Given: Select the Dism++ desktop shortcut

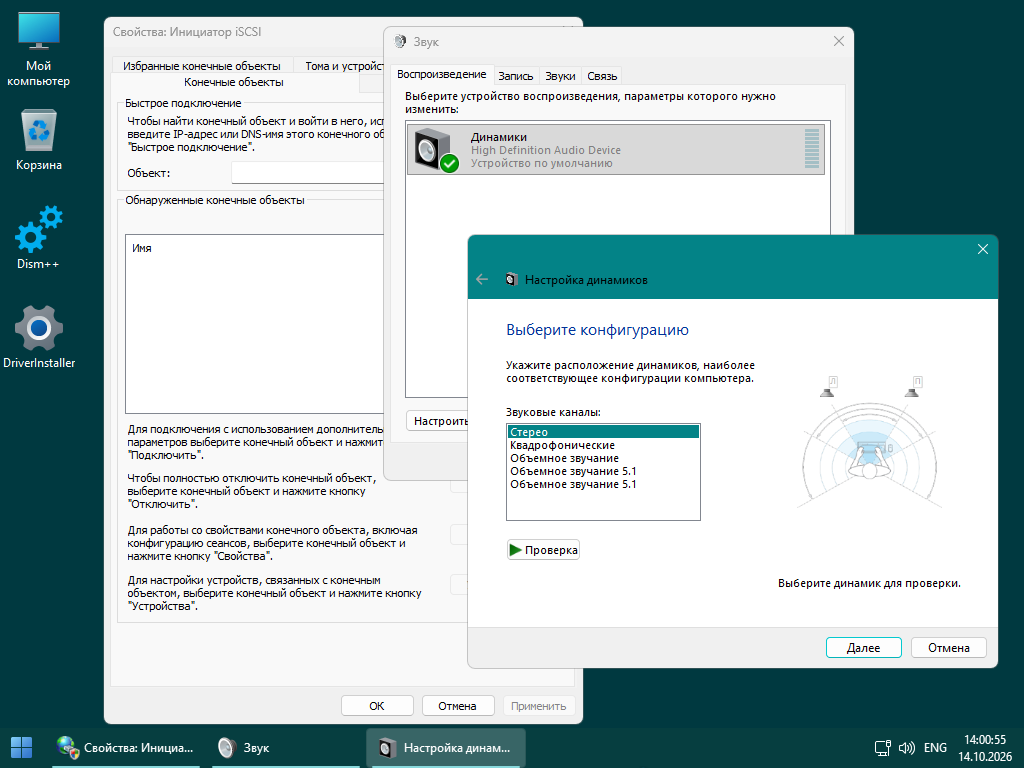Looking at the screenshot, I should (38, 237).
